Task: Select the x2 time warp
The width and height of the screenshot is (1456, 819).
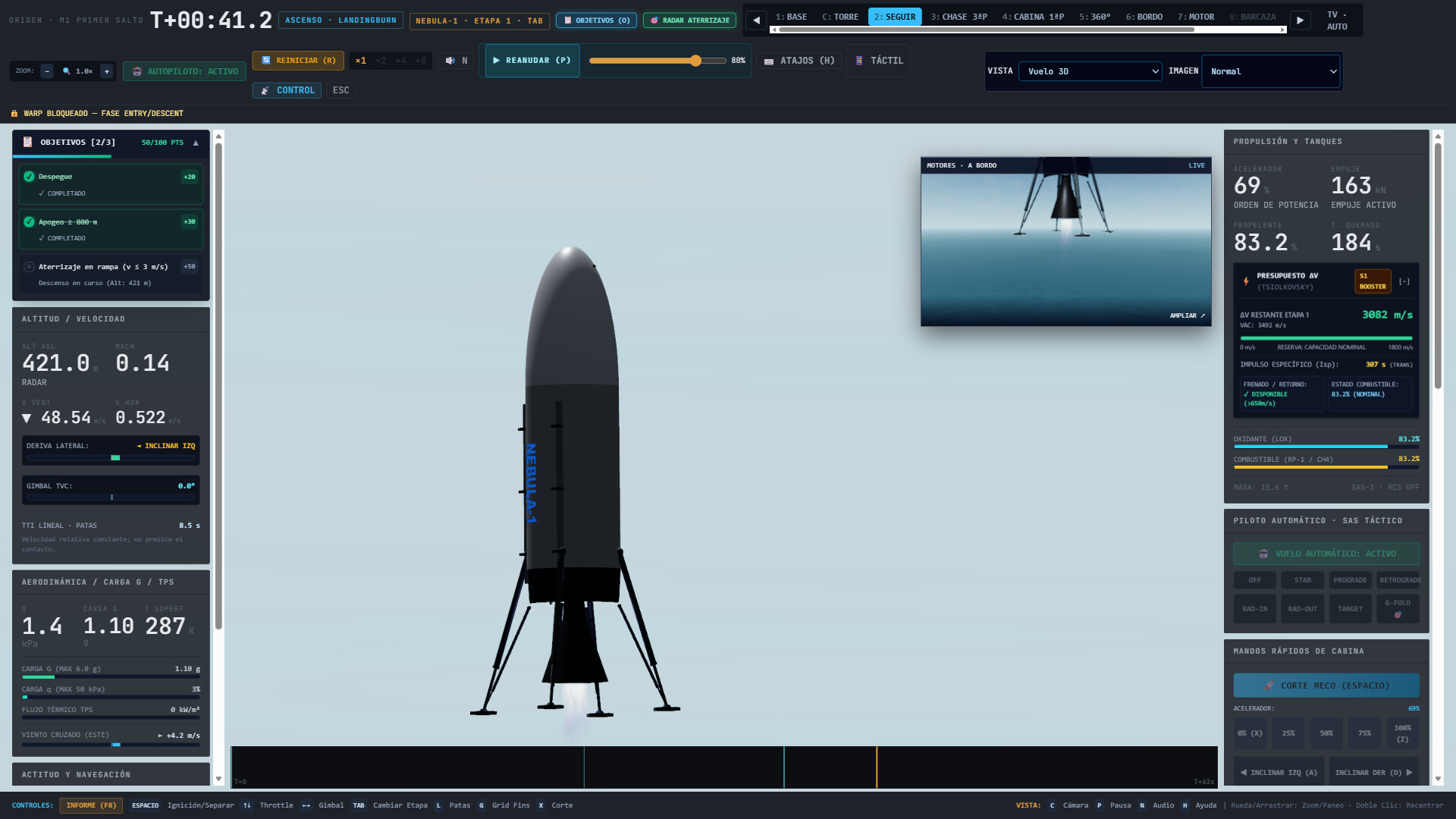Action: (381, 61)
